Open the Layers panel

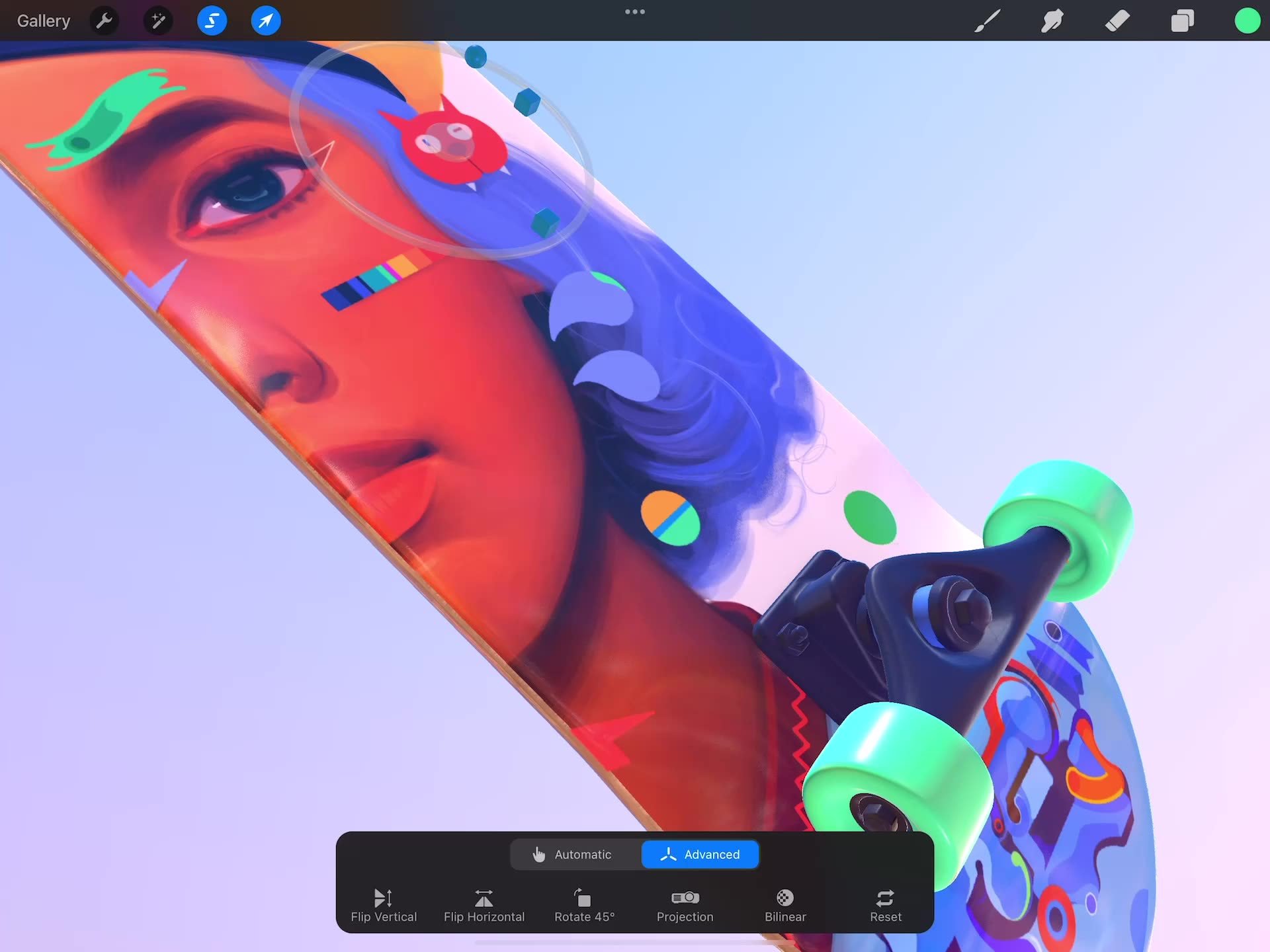point(1183,21)
